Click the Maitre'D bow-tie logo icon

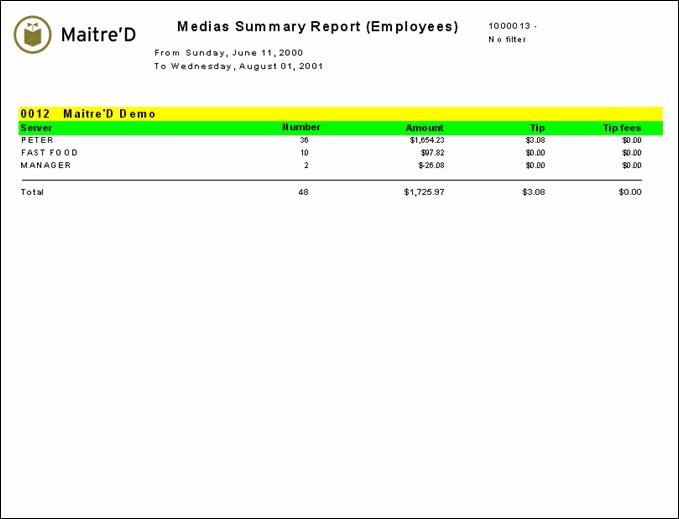(x=33, y=35)
